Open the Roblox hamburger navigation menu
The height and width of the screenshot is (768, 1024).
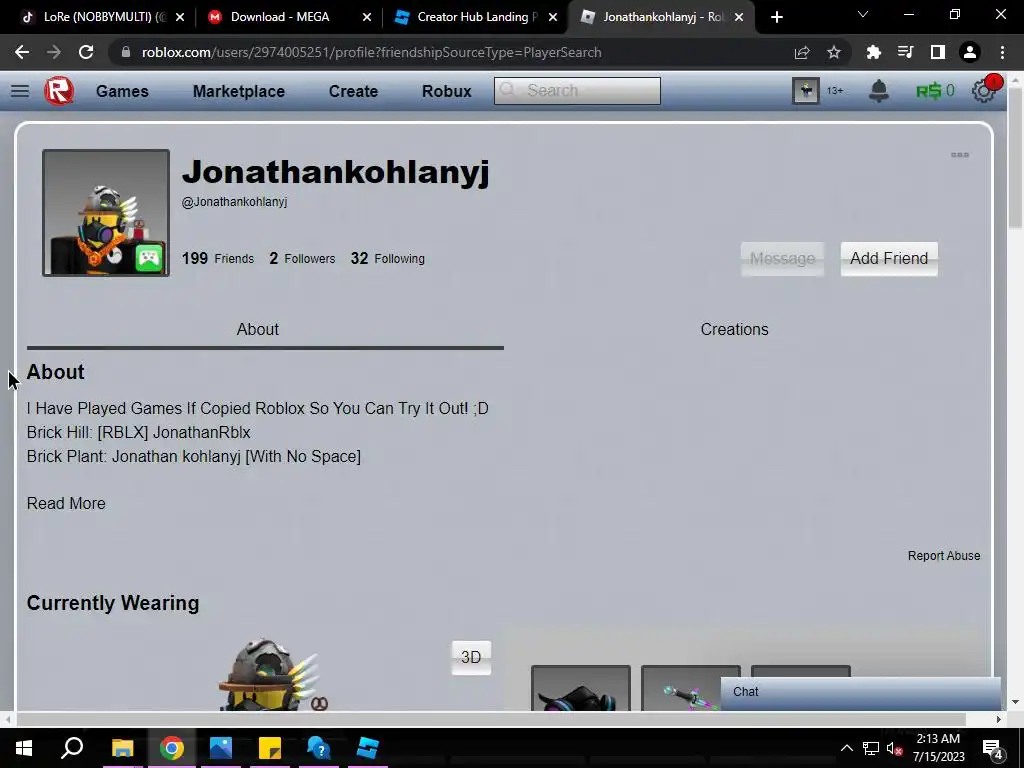click(x=20, y=91)
